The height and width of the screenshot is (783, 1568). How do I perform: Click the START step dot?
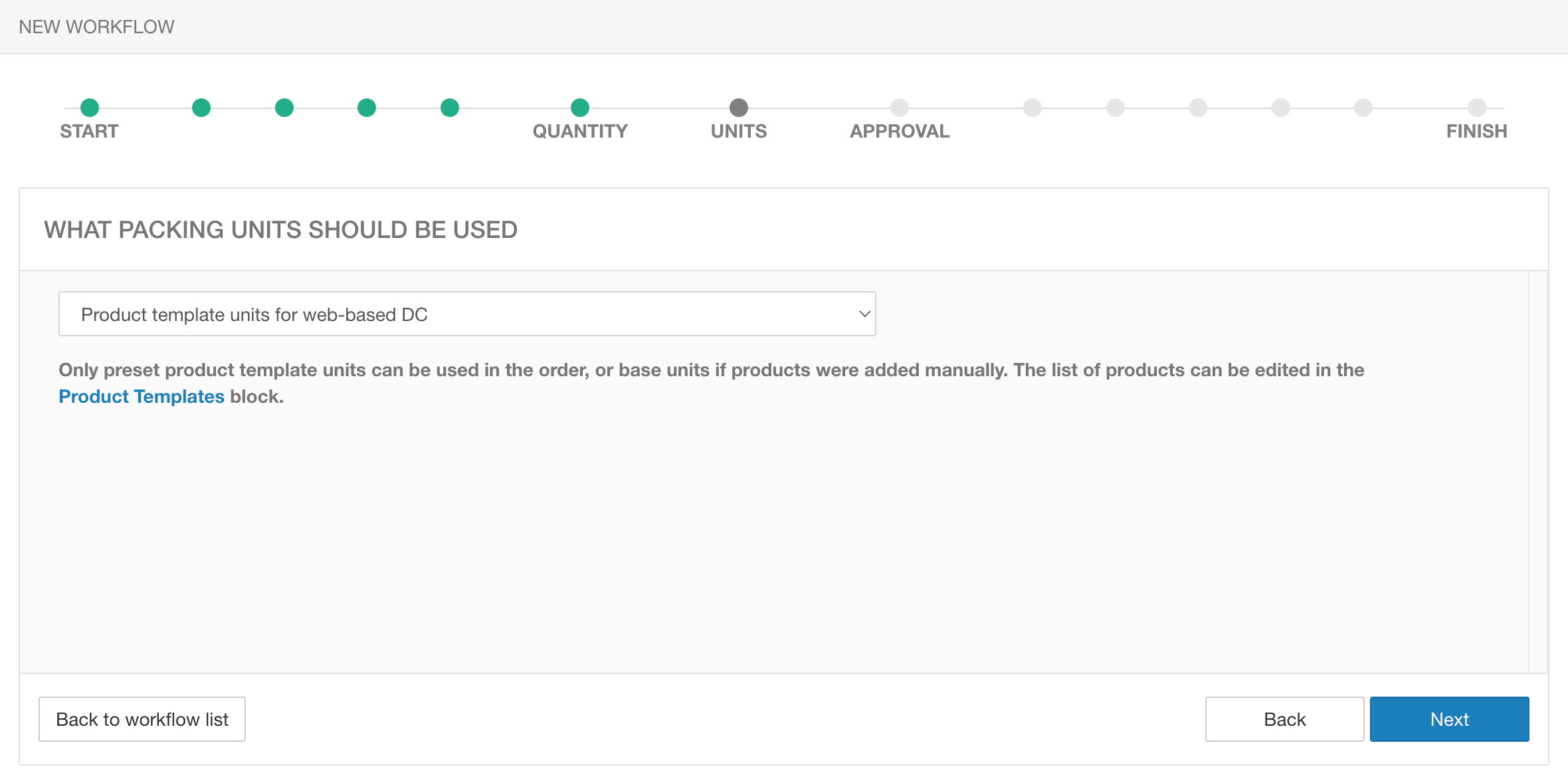pyautogui.click(x=90, y=108)
